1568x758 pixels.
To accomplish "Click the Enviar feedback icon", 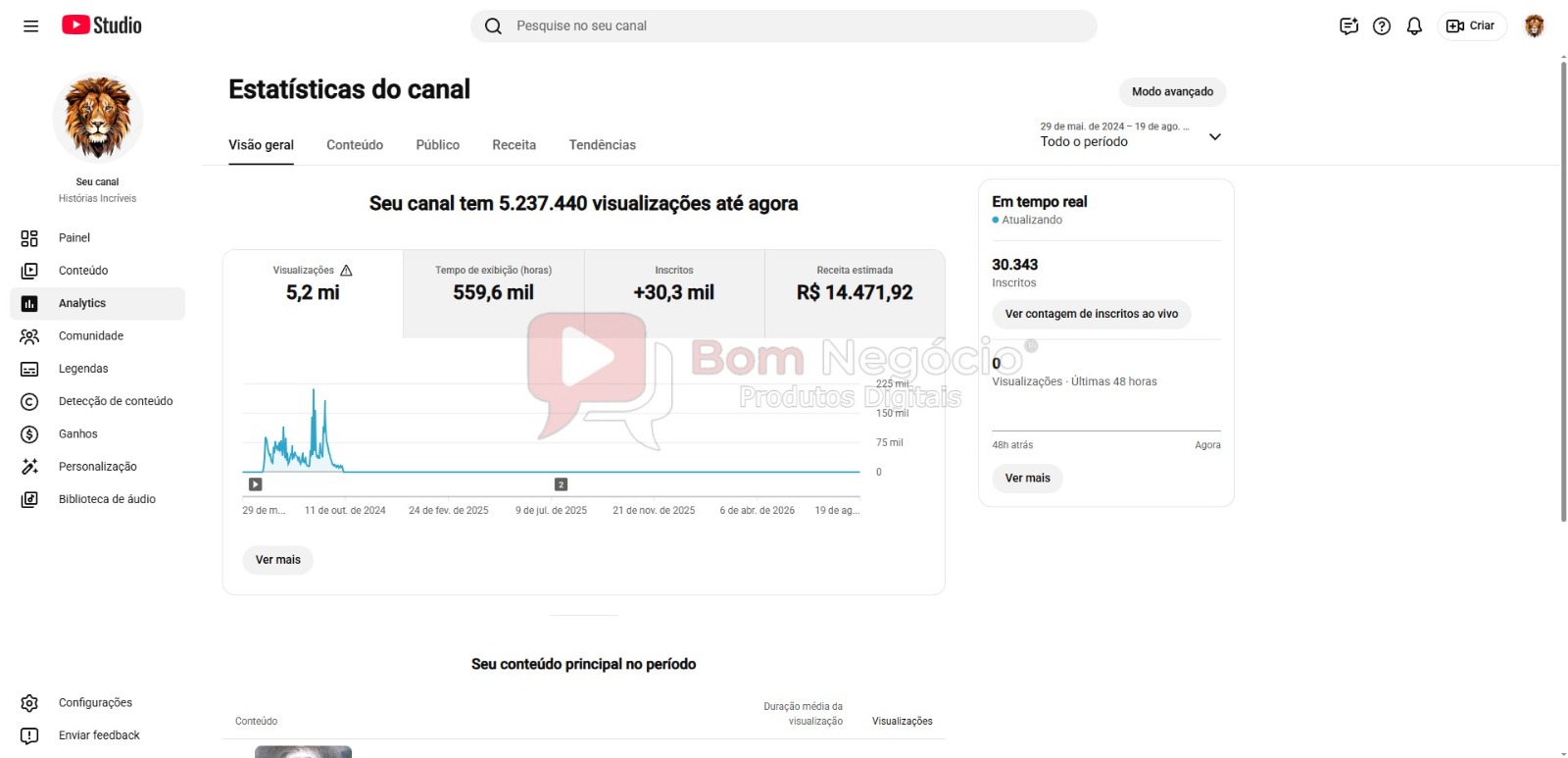I will click(29, 735).
